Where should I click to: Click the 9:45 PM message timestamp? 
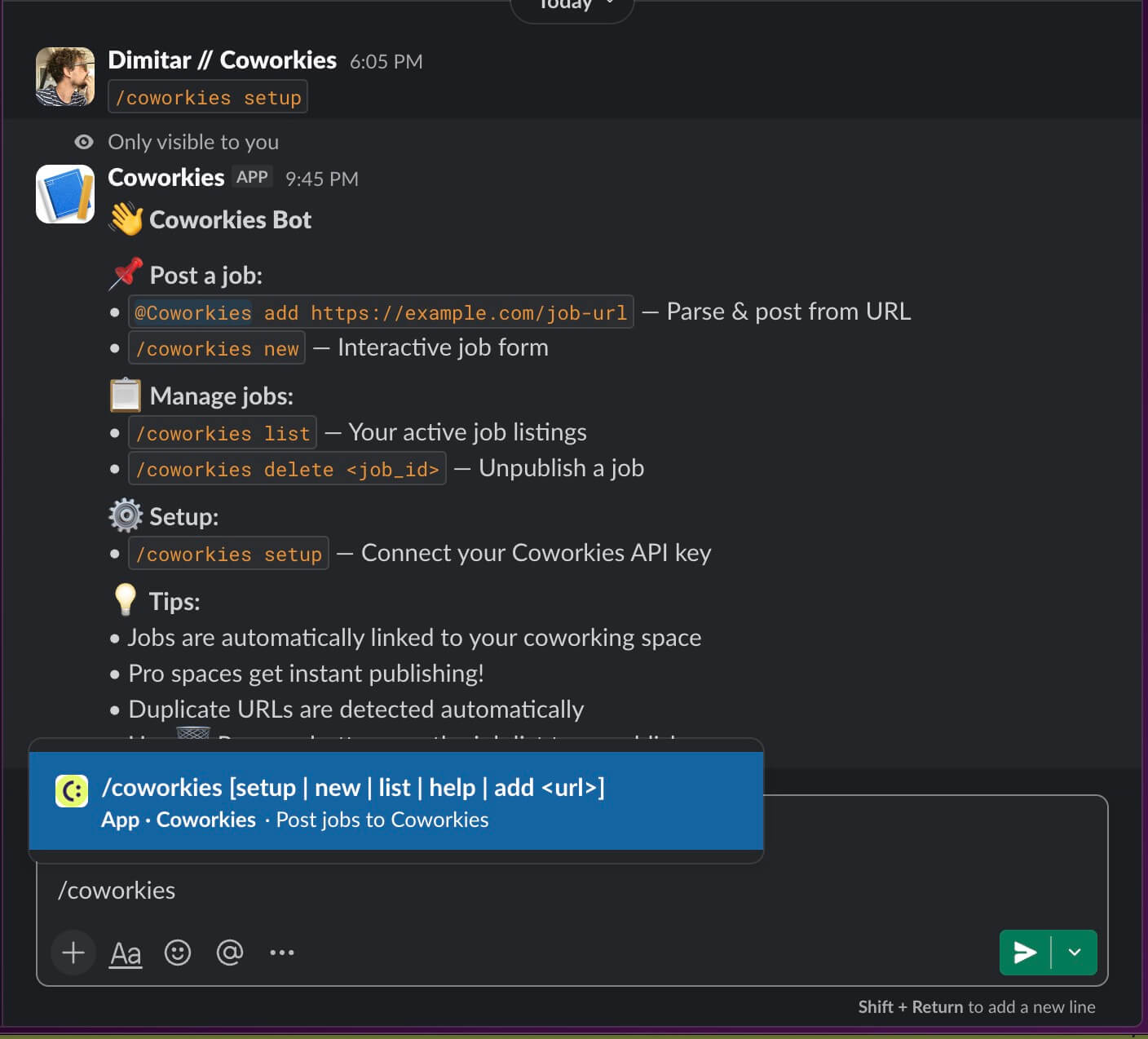322,179
